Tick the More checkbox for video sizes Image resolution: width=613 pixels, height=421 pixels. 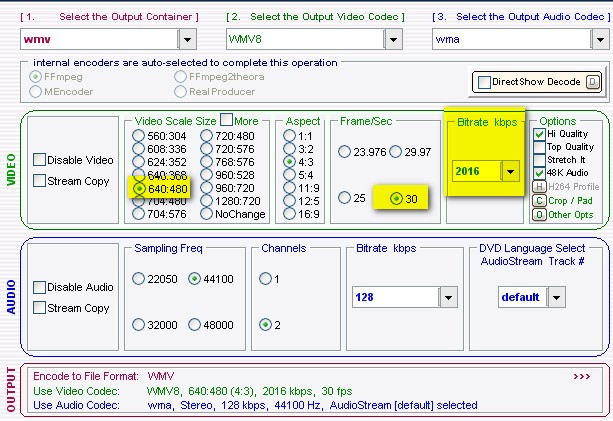pos(226,120)
